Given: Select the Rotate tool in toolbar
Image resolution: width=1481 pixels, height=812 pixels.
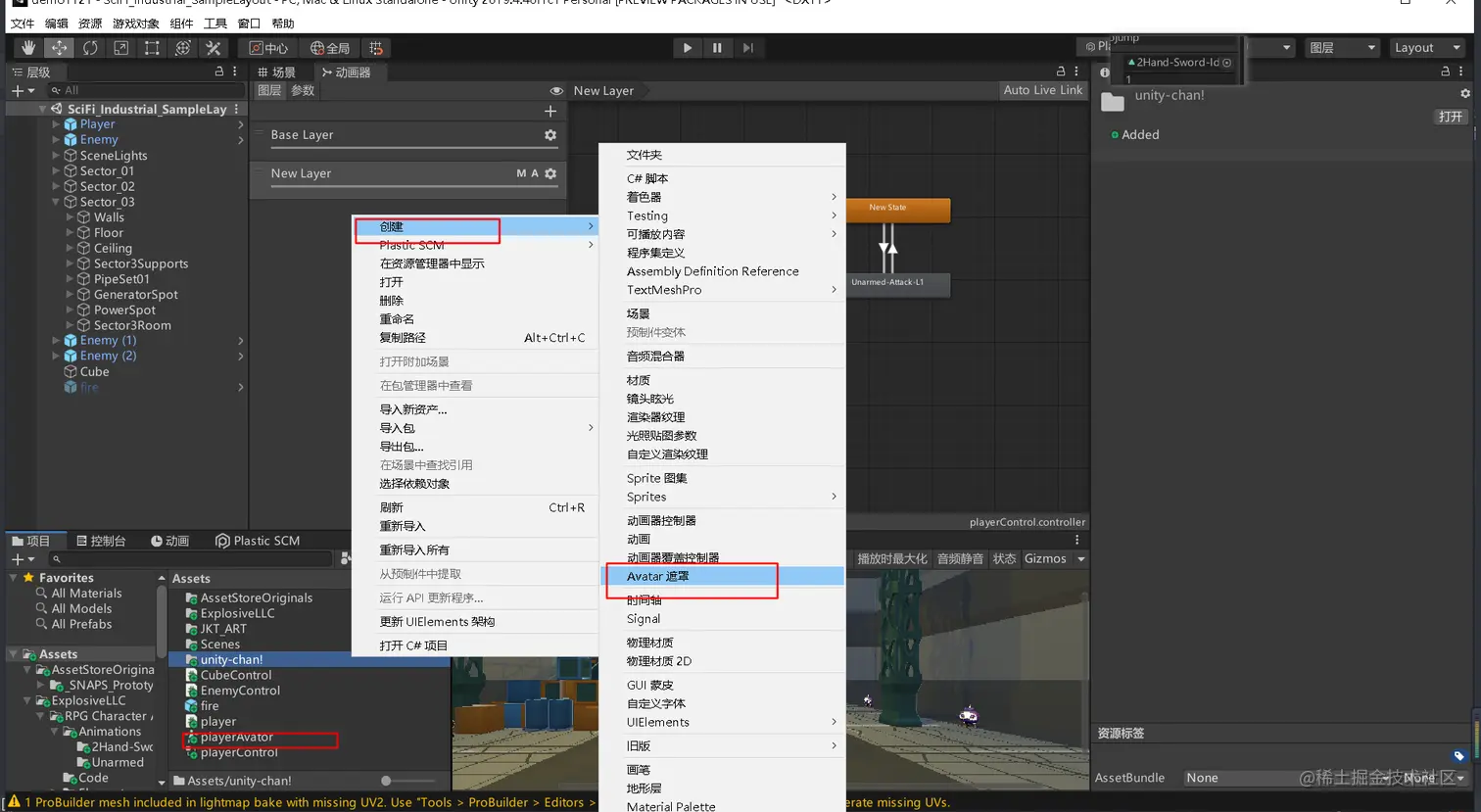Looking at the screenshot, I should click(90, 48).
